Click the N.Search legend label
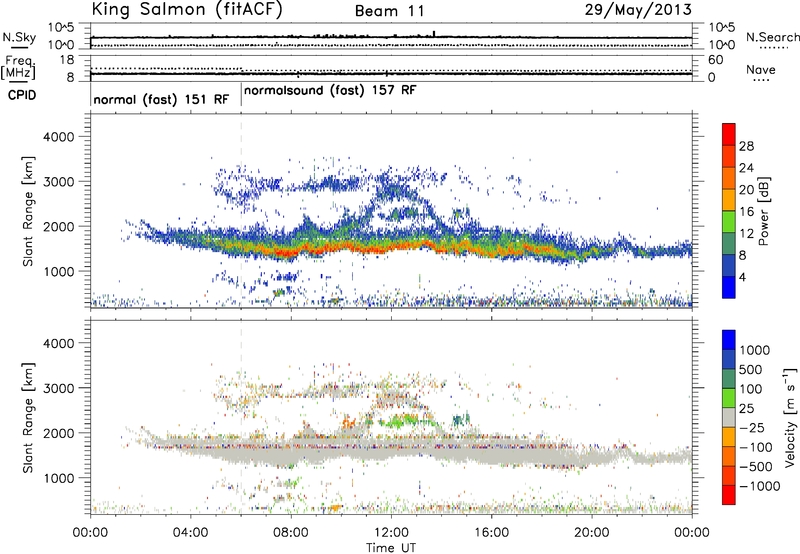Image resolution: width=800 pixels, height=554 pixels. pyautogui.click(x=773, y=37)
